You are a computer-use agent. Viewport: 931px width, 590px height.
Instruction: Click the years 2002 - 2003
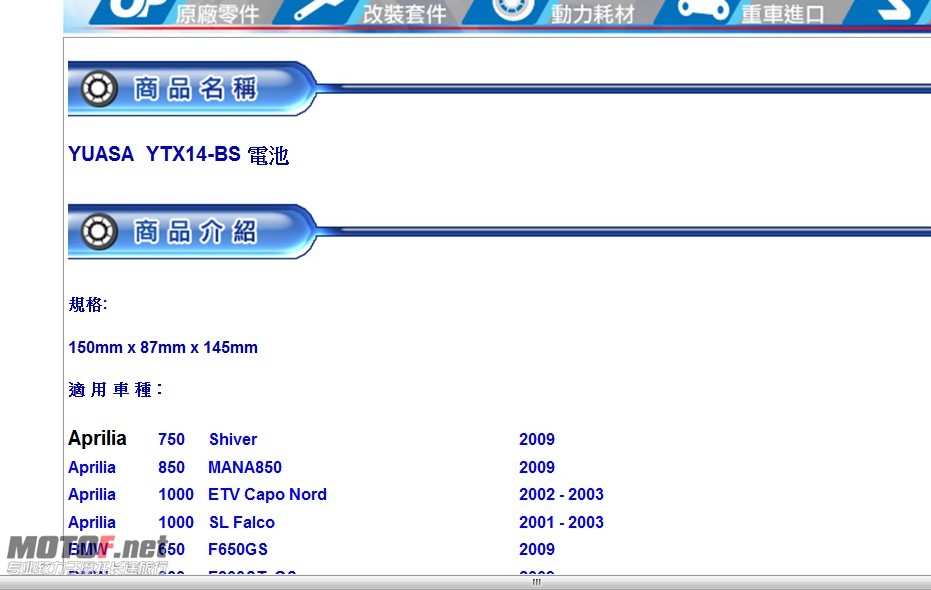[561, 494]
